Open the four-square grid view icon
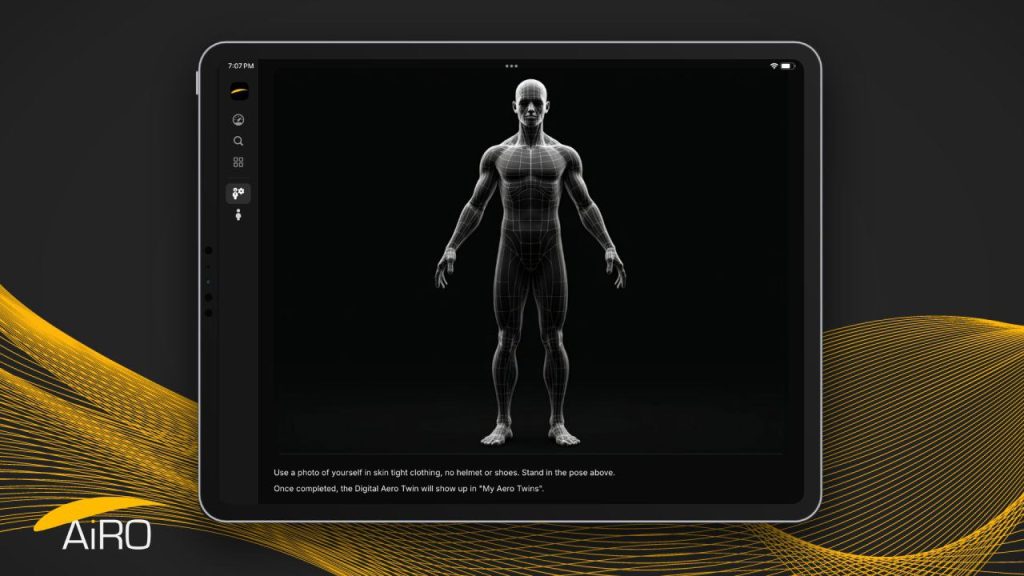 click(x=238, y=162)
